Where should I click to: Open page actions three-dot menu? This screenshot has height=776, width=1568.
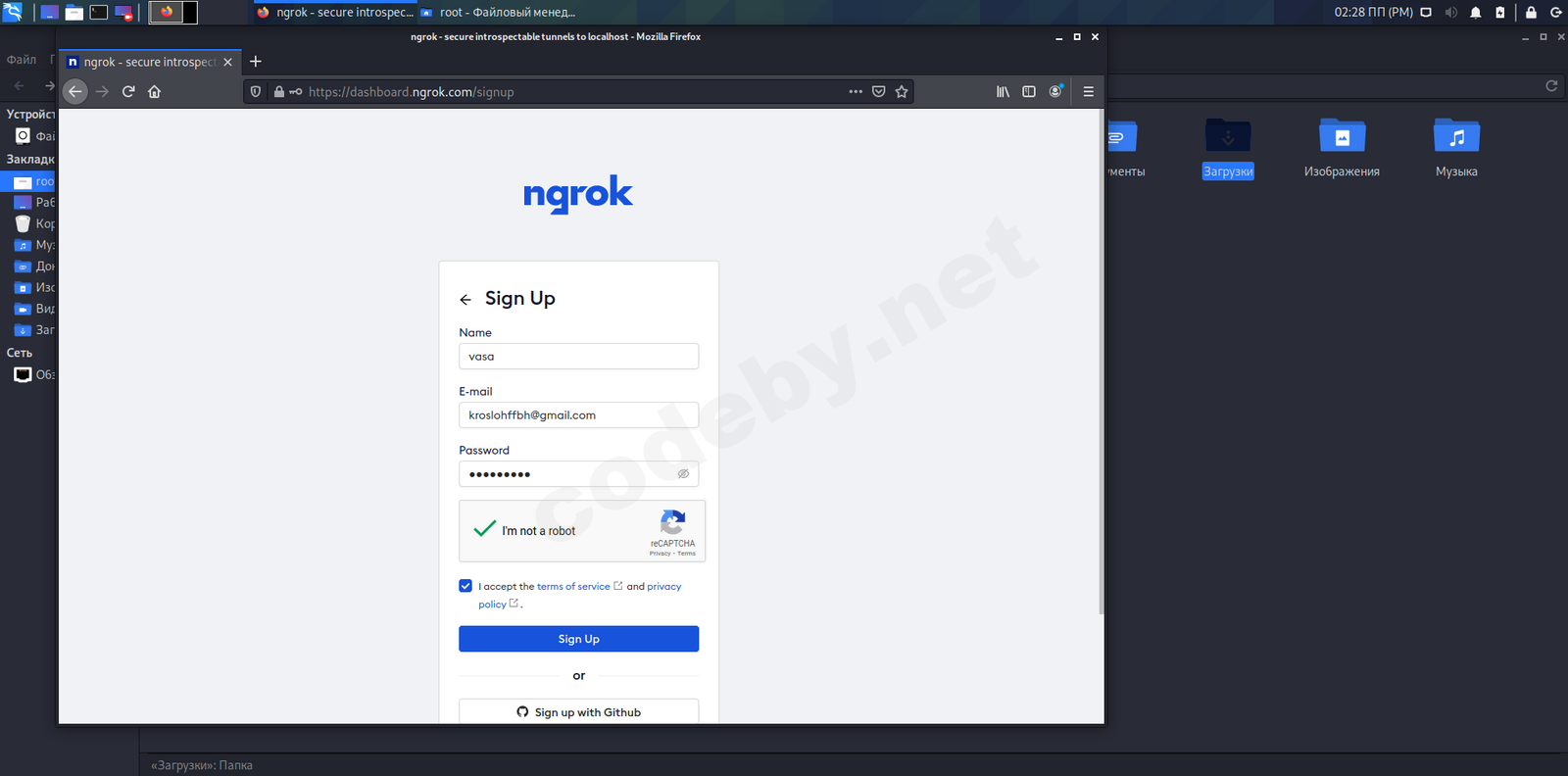pos(856,91)
